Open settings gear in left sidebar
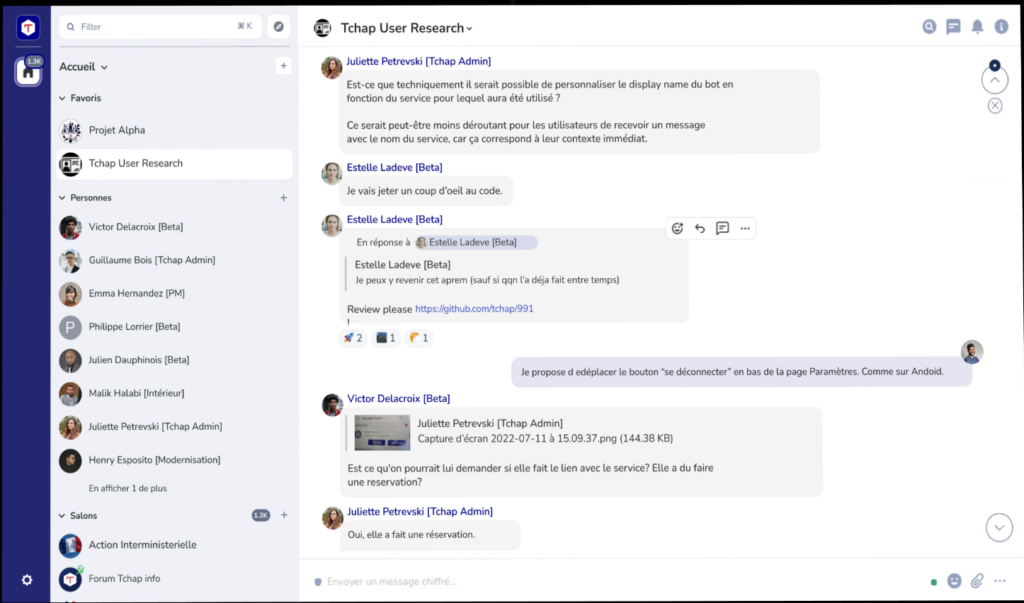1024x603 pixels. click(27, 580)
